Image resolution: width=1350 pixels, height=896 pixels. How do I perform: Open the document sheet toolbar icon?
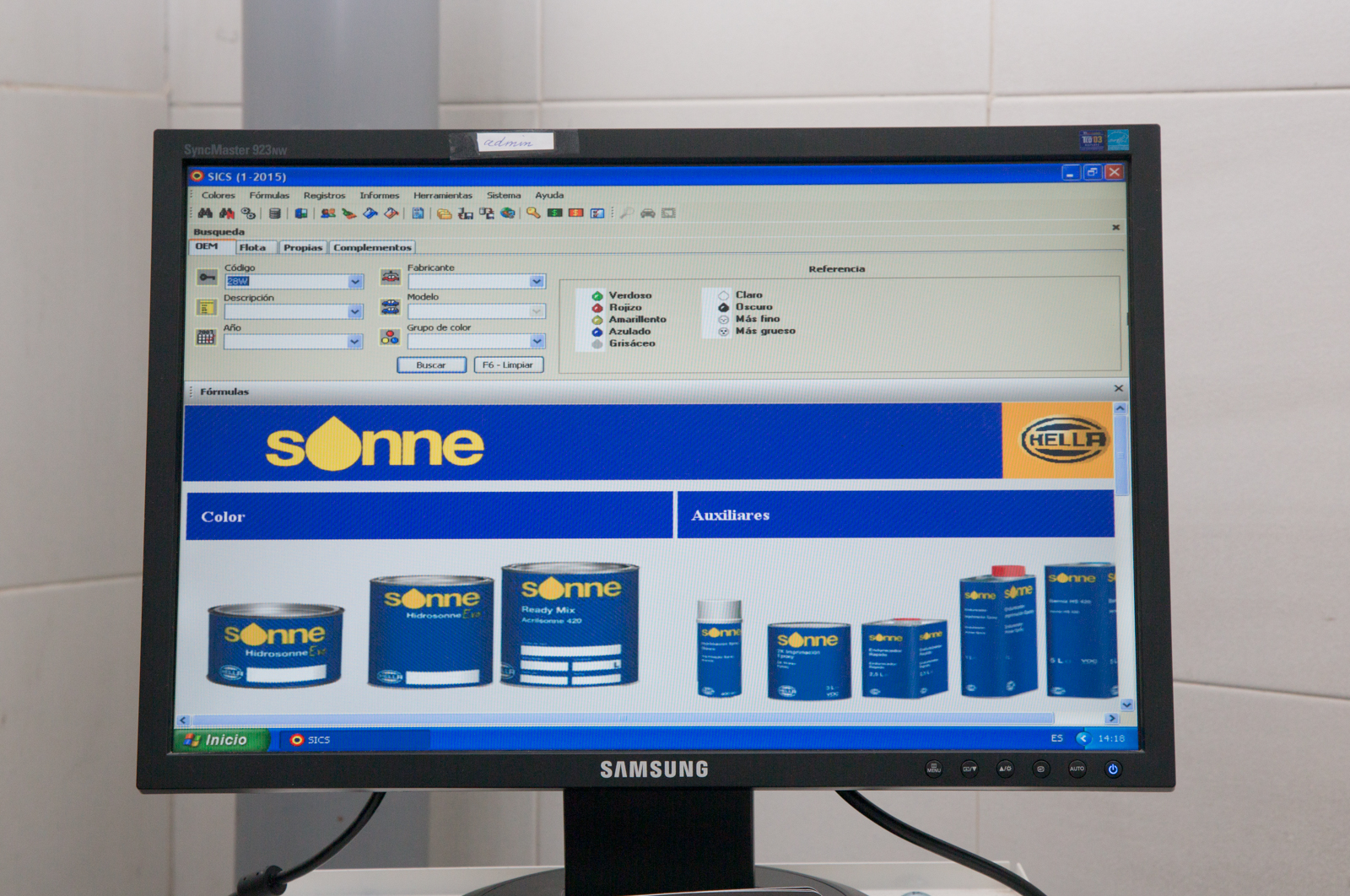(x=418, y=213)
